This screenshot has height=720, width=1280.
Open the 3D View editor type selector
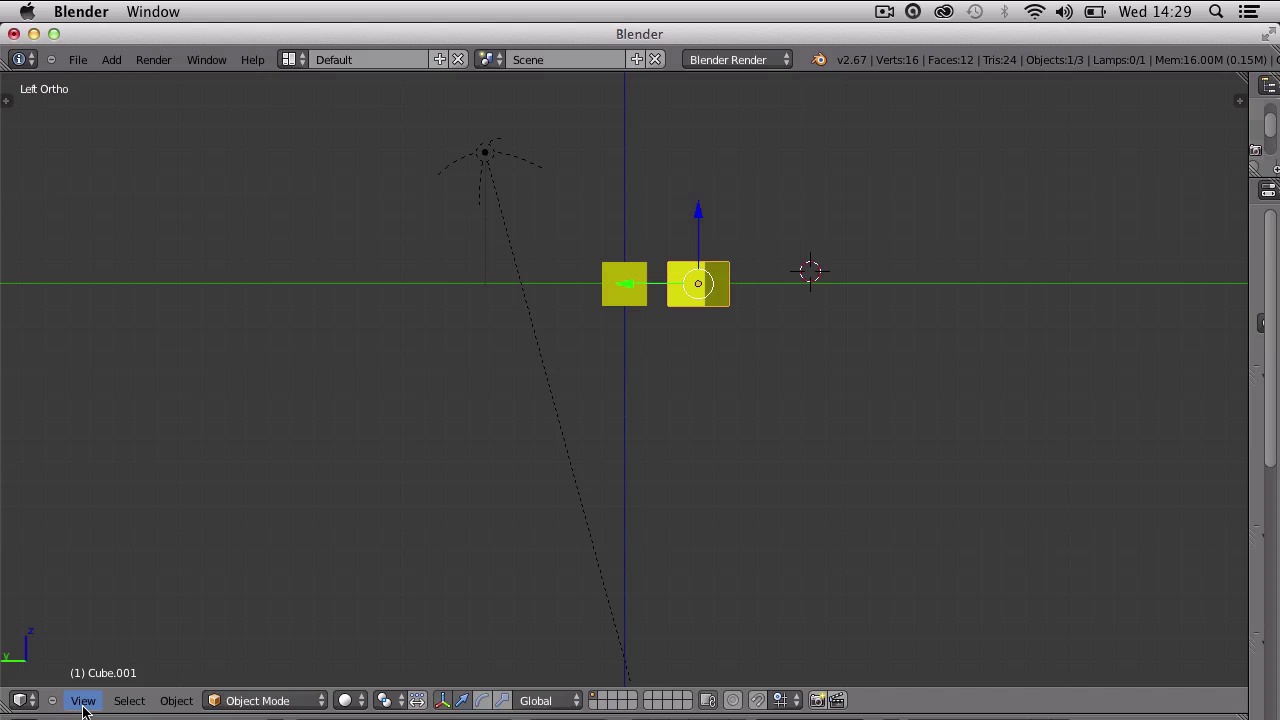tap(23, 700)
